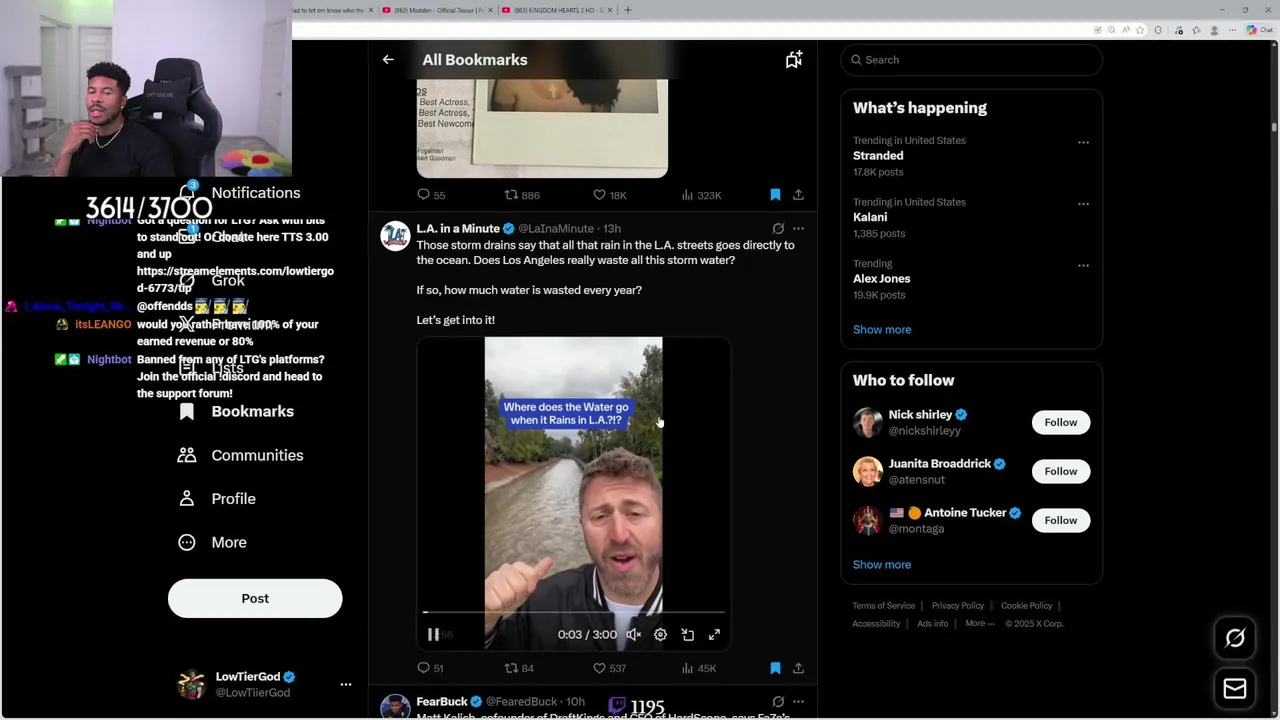Pause the L.A. storm water video
The width and height of the screenshot is (1280, 720).
pyautogui.click(x=433, y=635)
